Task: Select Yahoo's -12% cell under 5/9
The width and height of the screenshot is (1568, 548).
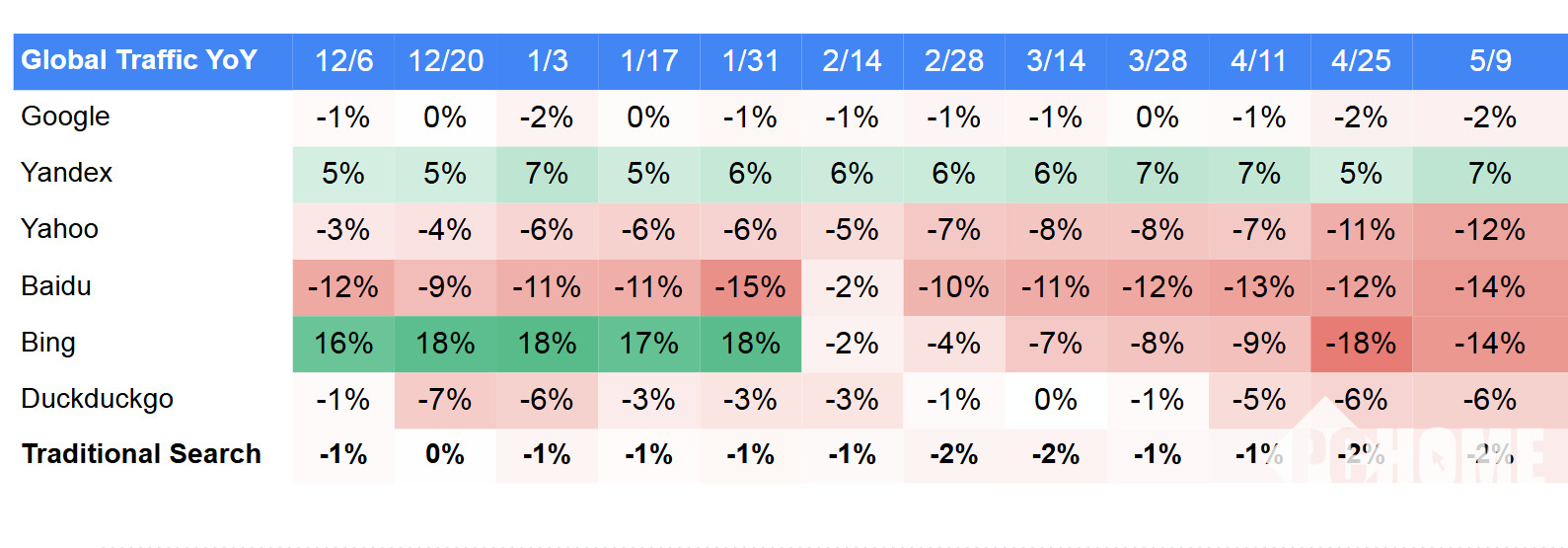Action: [1489, 230]
